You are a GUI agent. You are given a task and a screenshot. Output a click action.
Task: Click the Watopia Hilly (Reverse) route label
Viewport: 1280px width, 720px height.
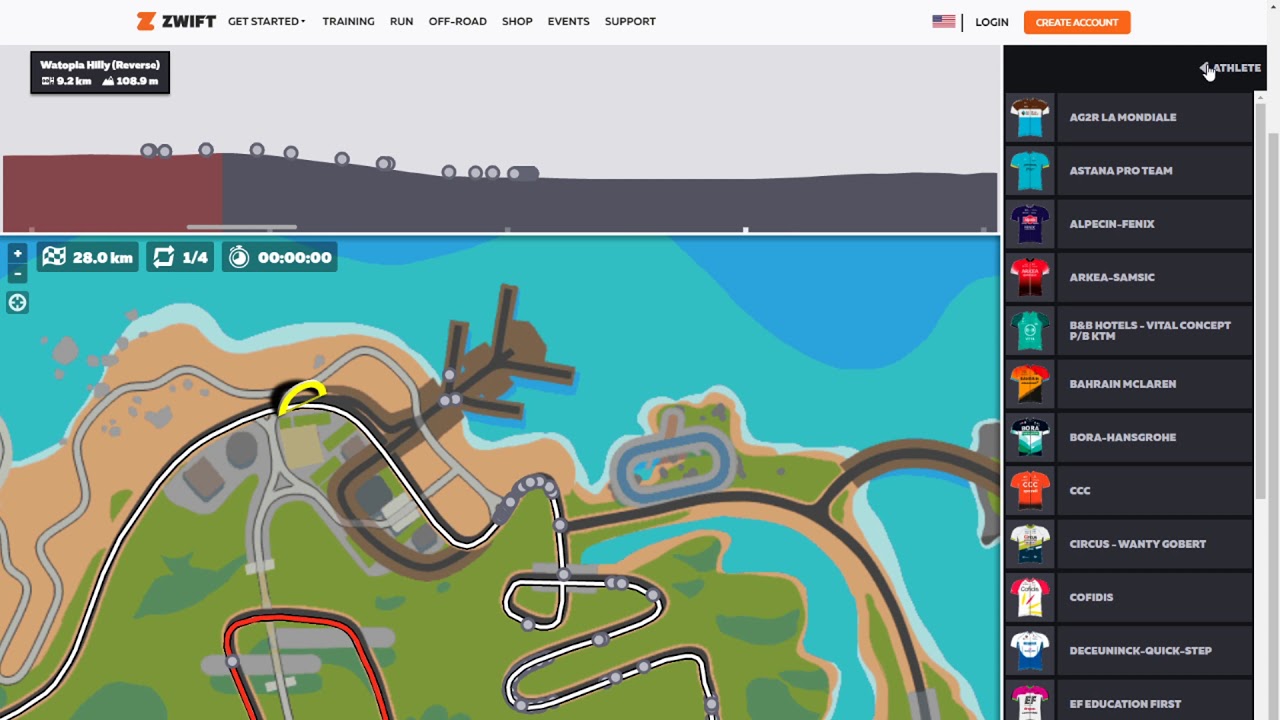click(100, 65)
